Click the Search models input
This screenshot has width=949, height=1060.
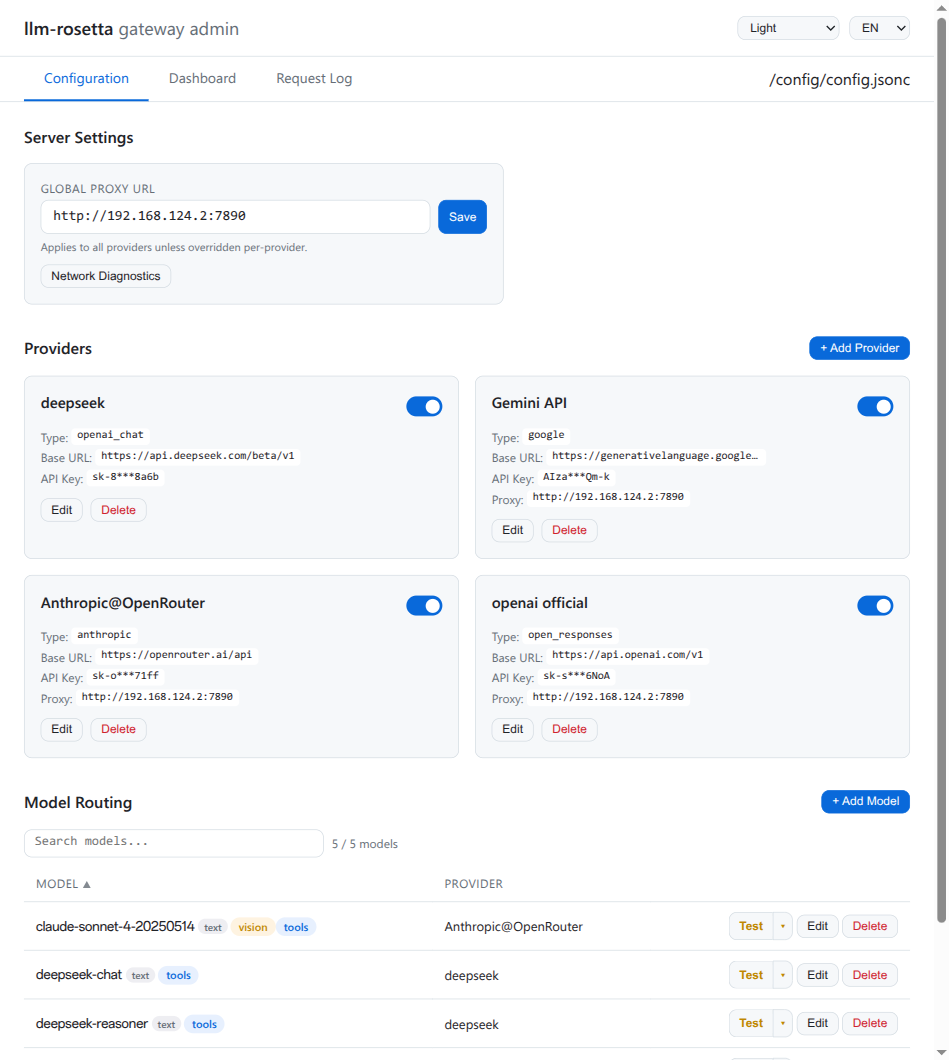(174, 843)
